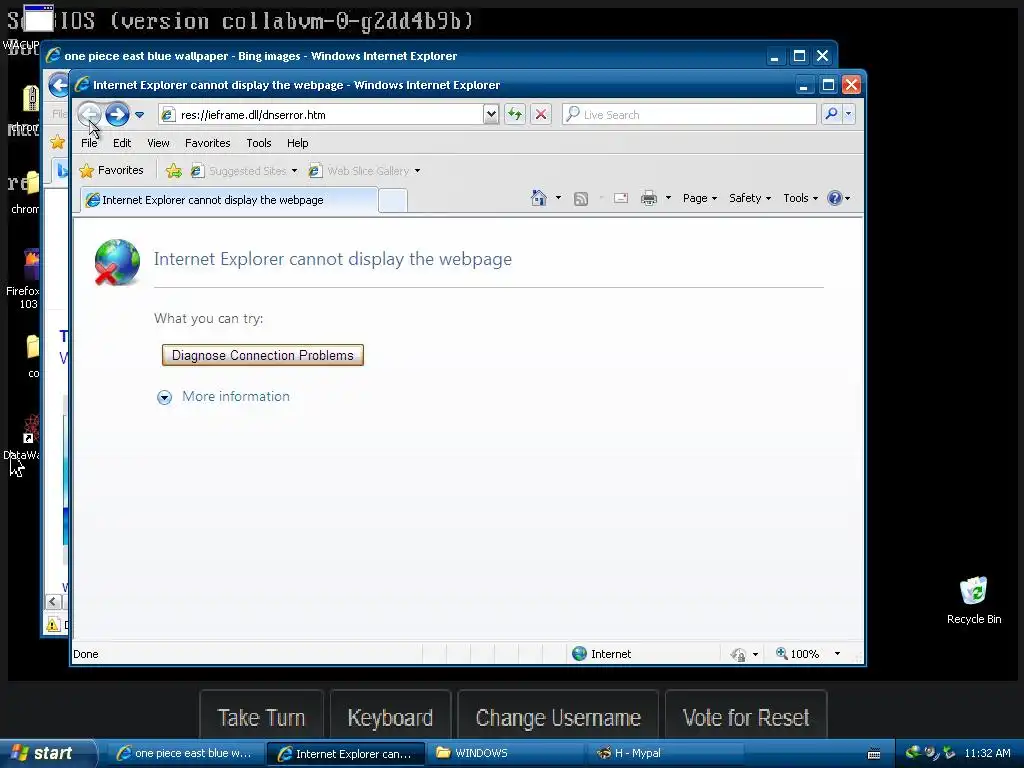Click the red X Stop loading icon
Image resolution: width=1024 pixels, height=768 pixels.
(x=541, y=114)
